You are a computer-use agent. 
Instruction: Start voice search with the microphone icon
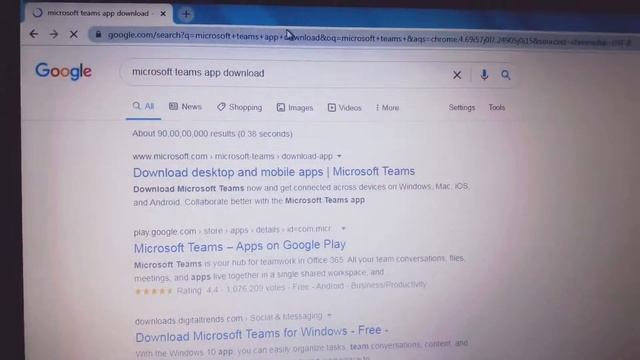tap(484, 75)
